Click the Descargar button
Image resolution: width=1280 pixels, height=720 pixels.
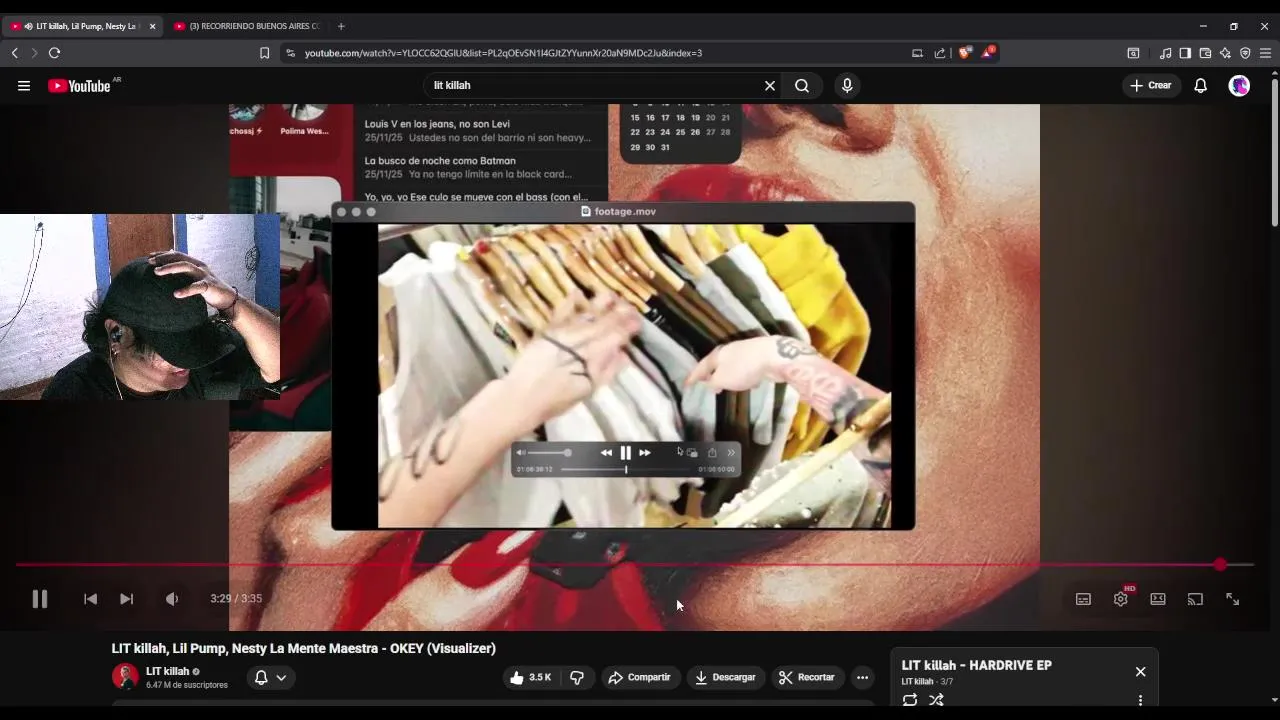pos(725,678)
